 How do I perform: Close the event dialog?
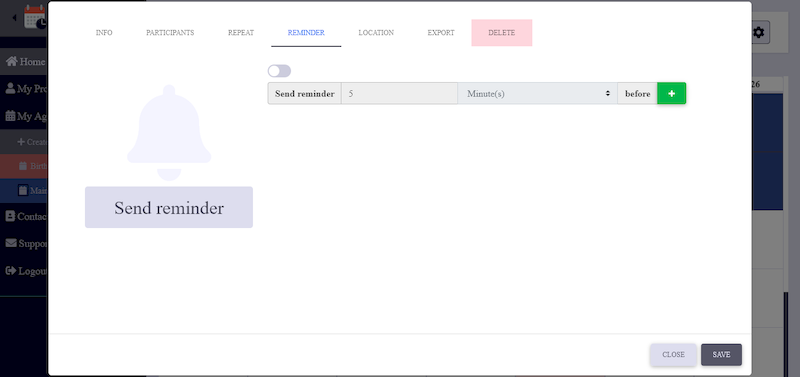point(673,355)
